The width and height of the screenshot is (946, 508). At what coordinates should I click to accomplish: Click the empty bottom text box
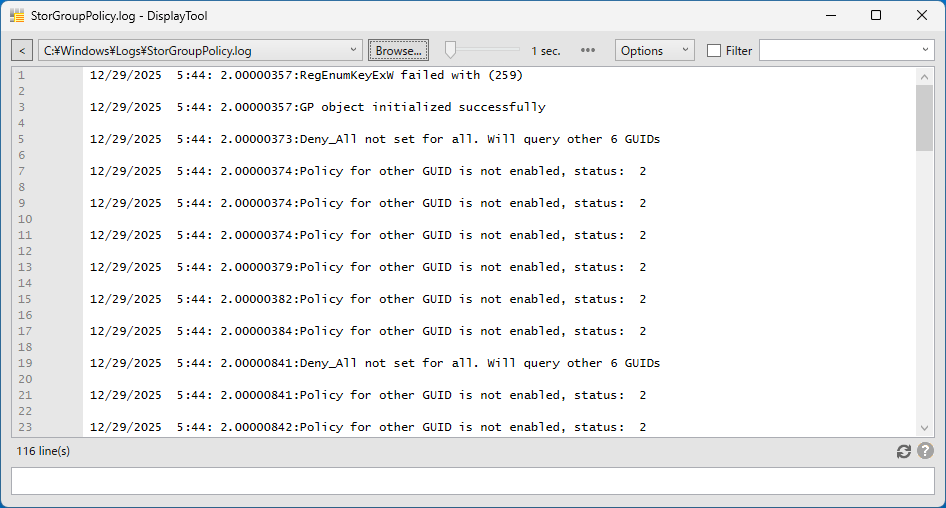(472, 481)
